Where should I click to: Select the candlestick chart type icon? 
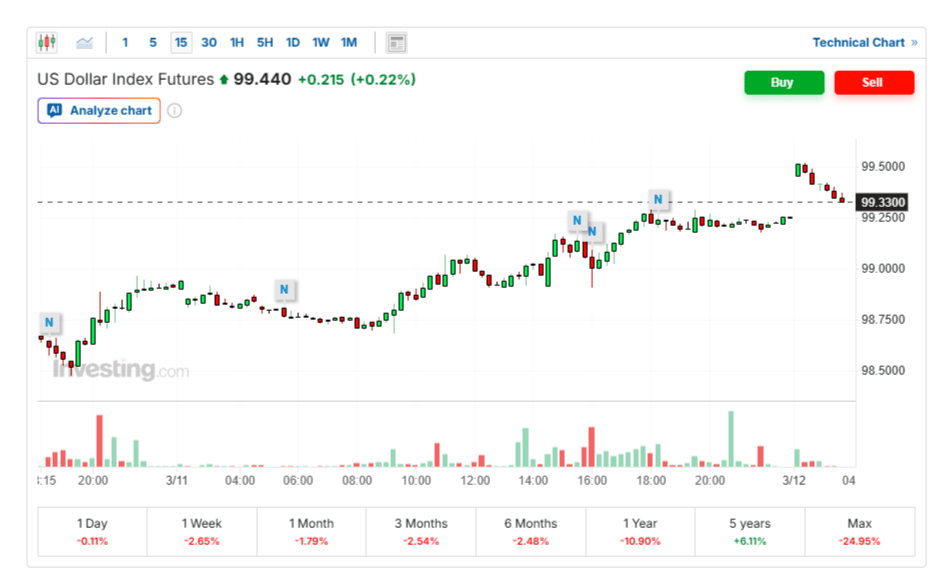pos(47,42)
